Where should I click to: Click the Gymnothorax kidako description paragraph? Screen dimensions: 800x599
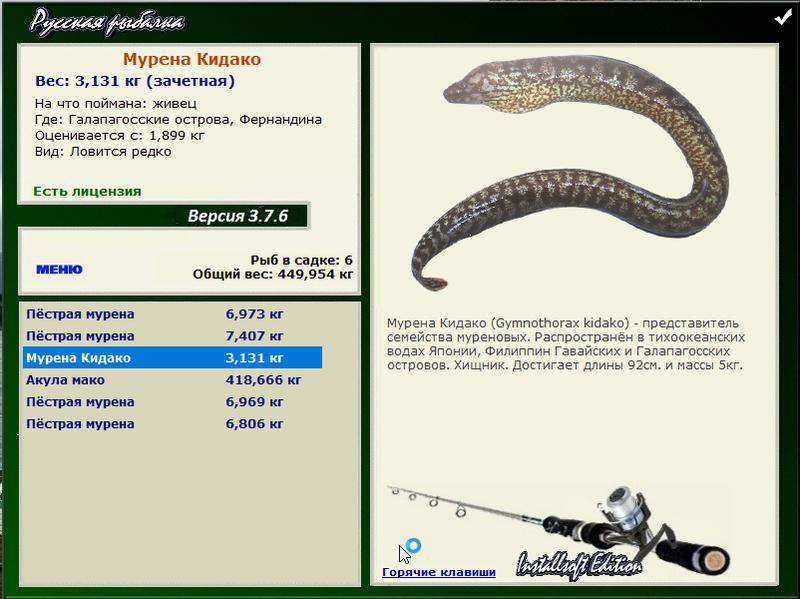566,344
